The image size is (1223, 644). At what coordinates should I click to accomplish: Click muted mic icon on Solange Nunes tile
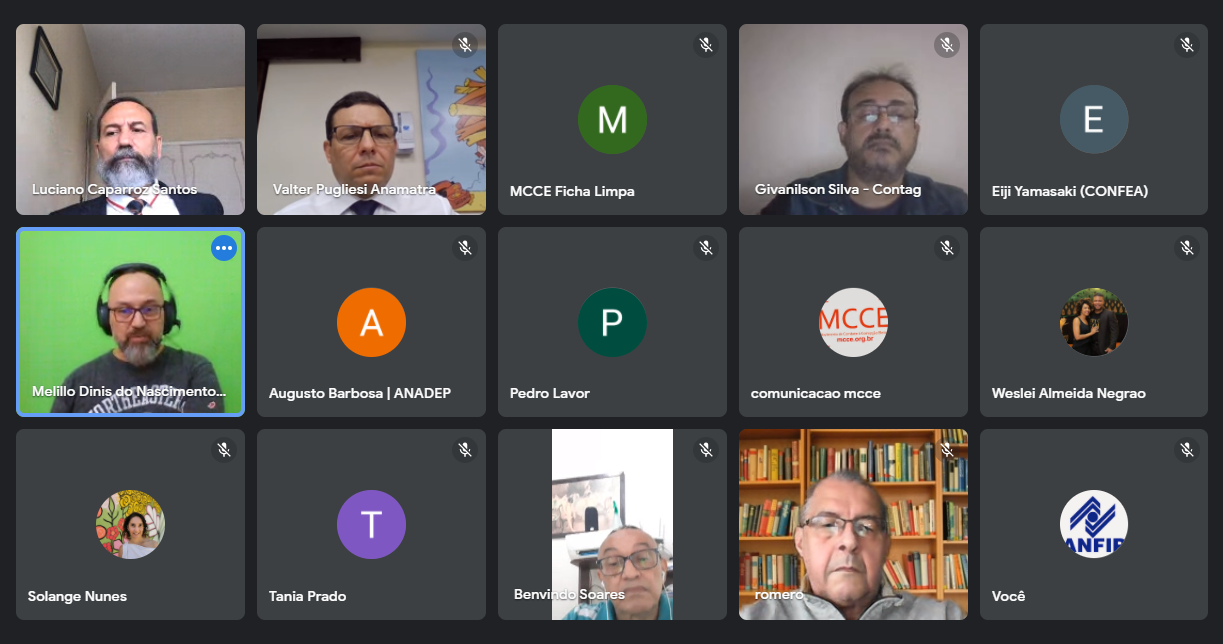coord(223,450)
